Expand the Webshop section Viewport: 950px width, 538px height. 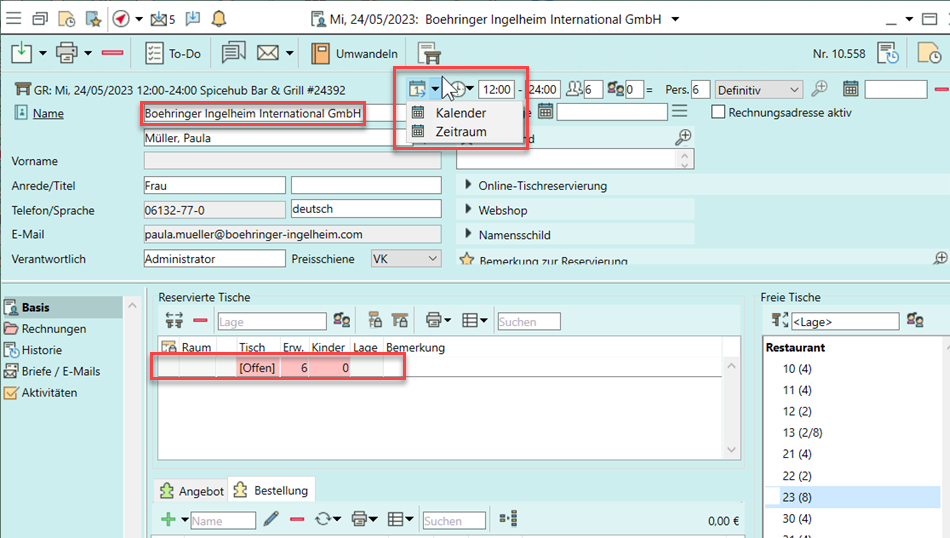tap(468, 210)
